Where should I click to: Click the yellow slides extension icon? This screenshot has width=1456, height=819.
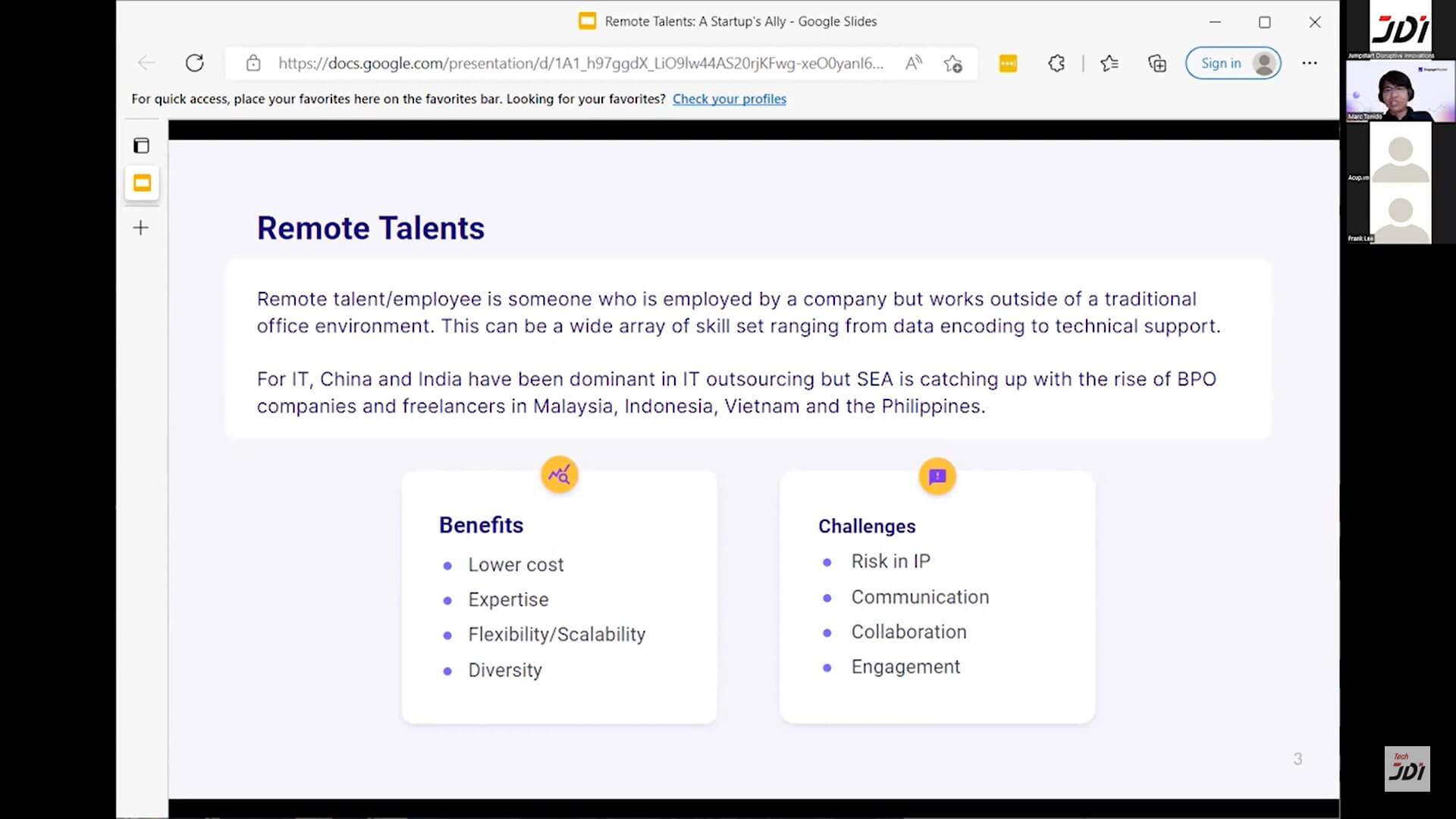(1008, 64)
